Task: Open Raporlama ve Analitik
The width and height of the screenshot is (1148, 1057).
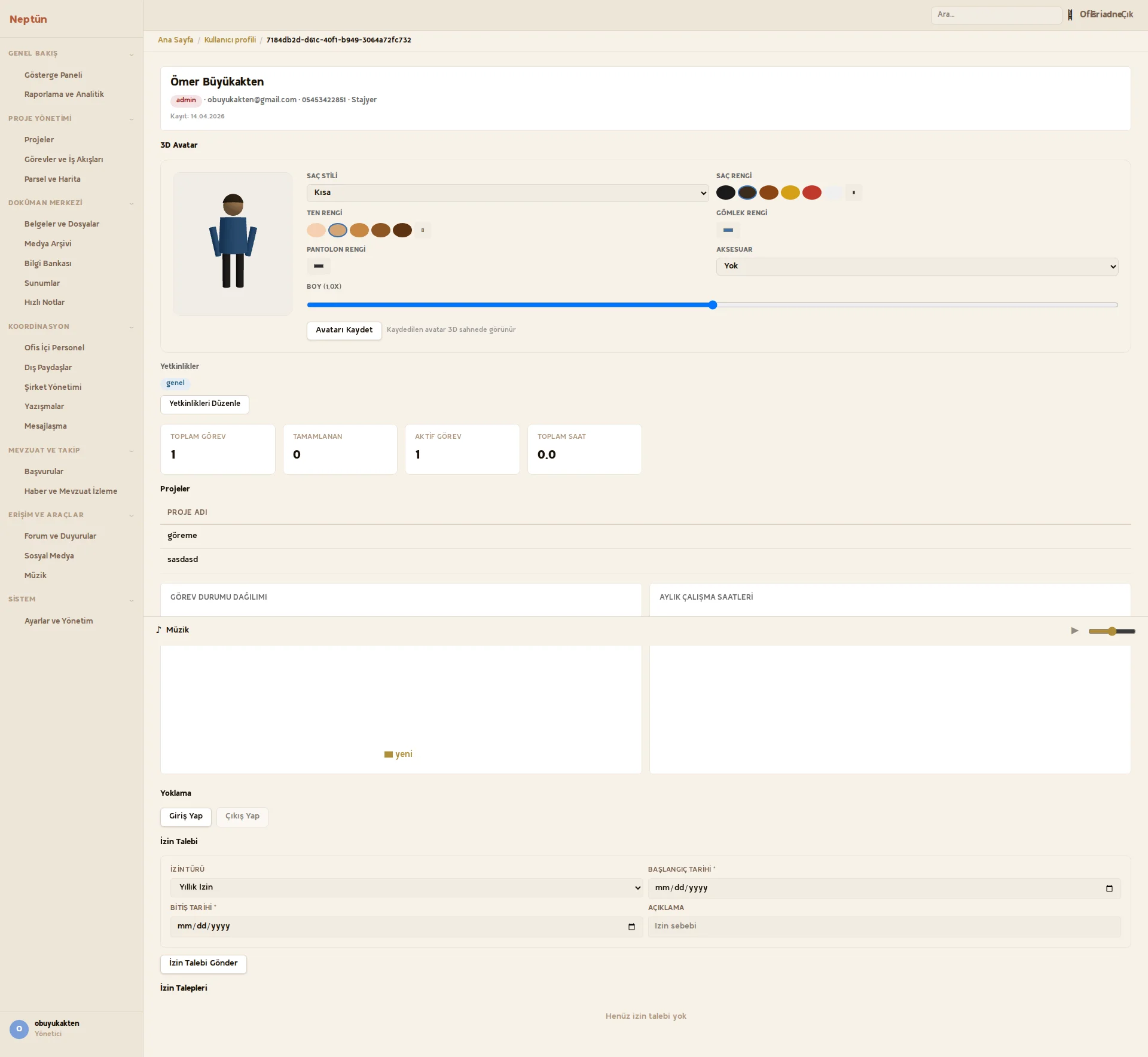Action: pyautogui.click(x=64, y=94)
